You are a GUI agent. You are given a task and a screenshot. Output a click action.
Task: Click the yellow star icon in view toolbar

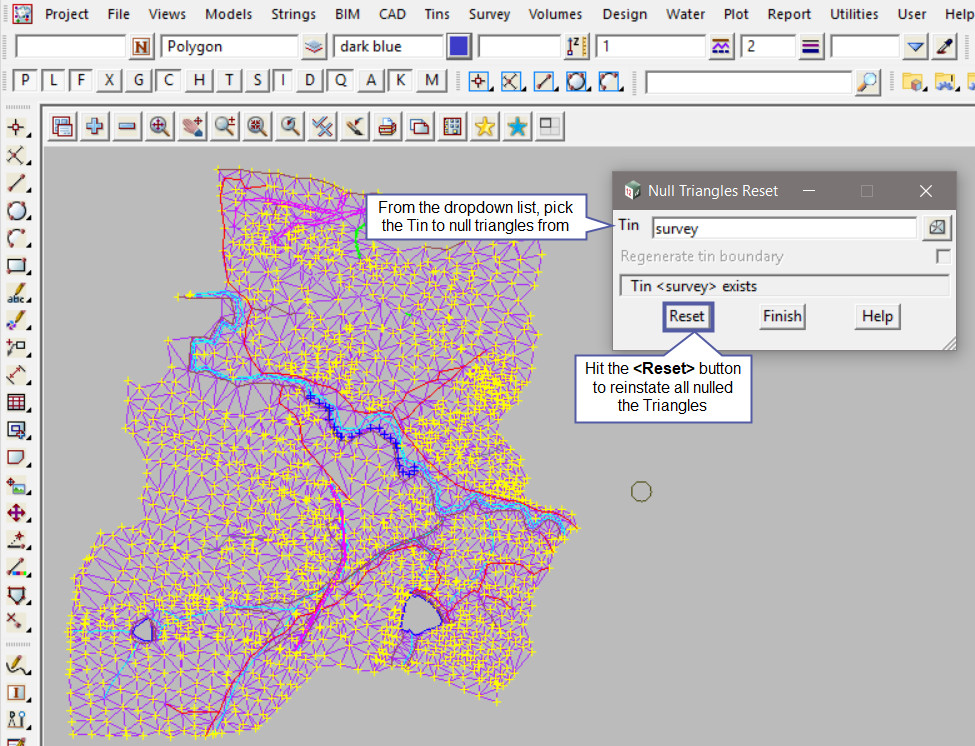tap(485, 126)
